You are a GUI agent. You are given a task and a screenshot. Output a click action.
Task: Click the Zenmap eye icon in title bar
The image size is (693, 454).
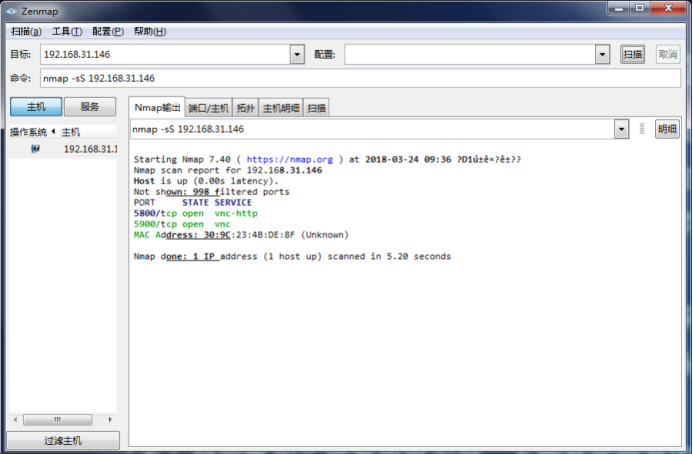point(11,11)
